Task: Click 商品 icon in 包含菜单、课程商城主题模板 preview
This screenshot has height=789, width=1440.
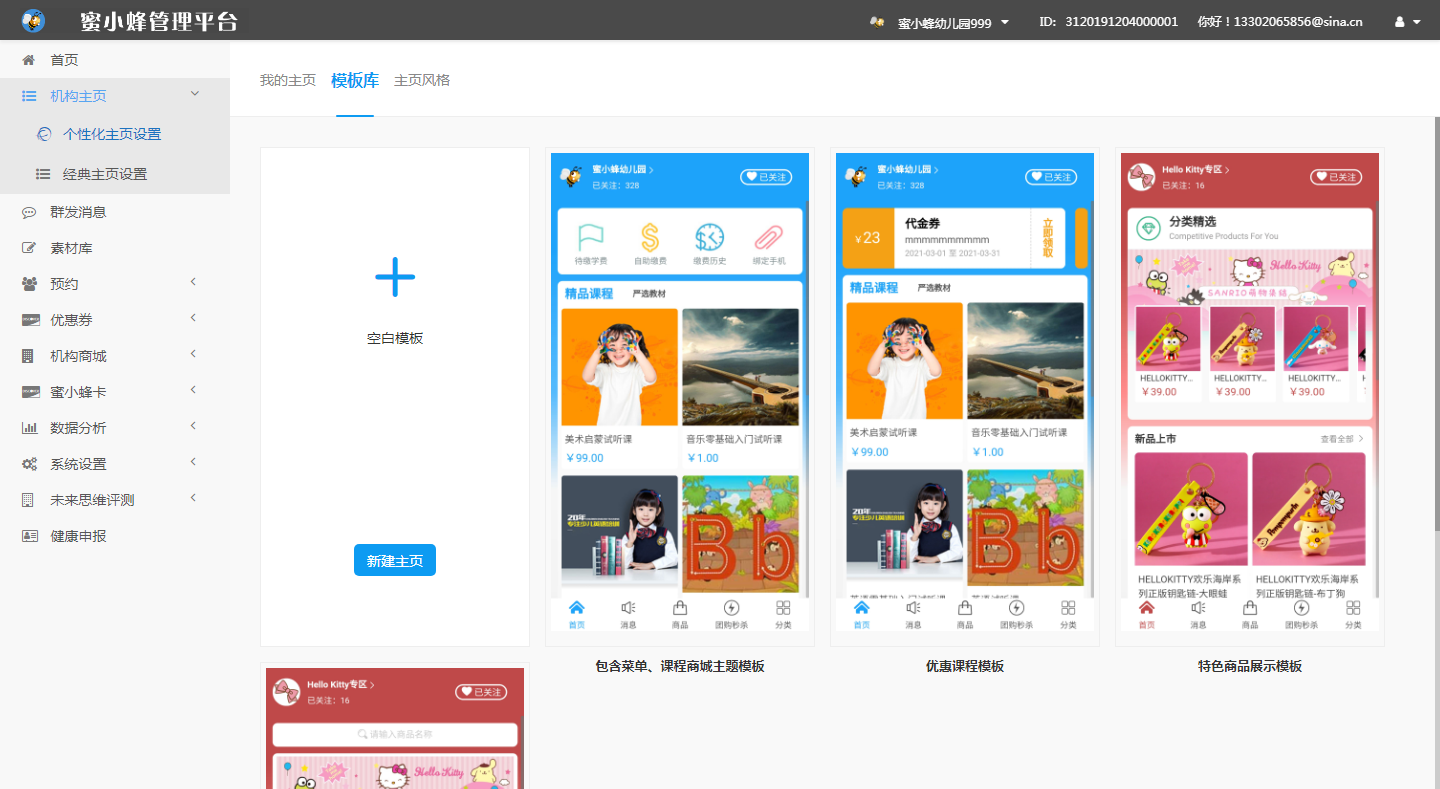Action: pos(680,608)
